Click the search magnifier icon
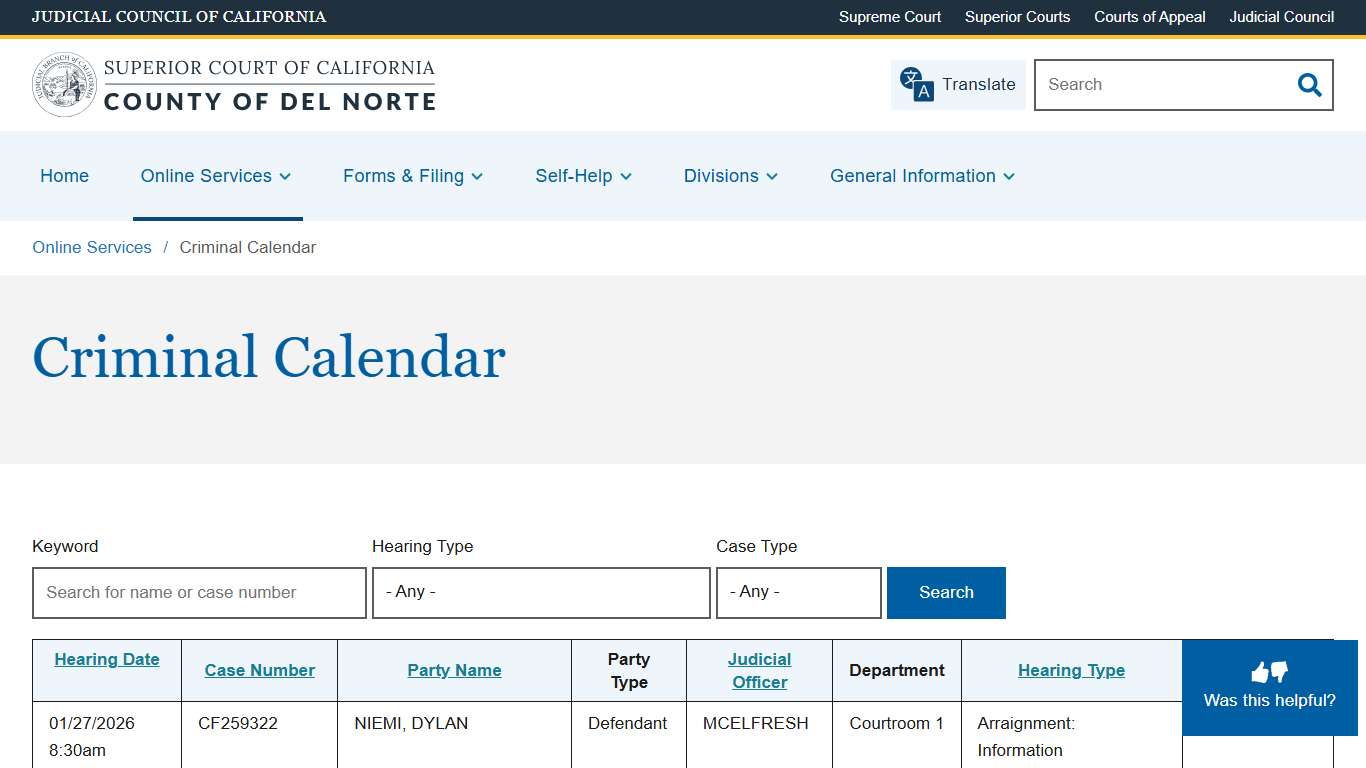 1309,85
